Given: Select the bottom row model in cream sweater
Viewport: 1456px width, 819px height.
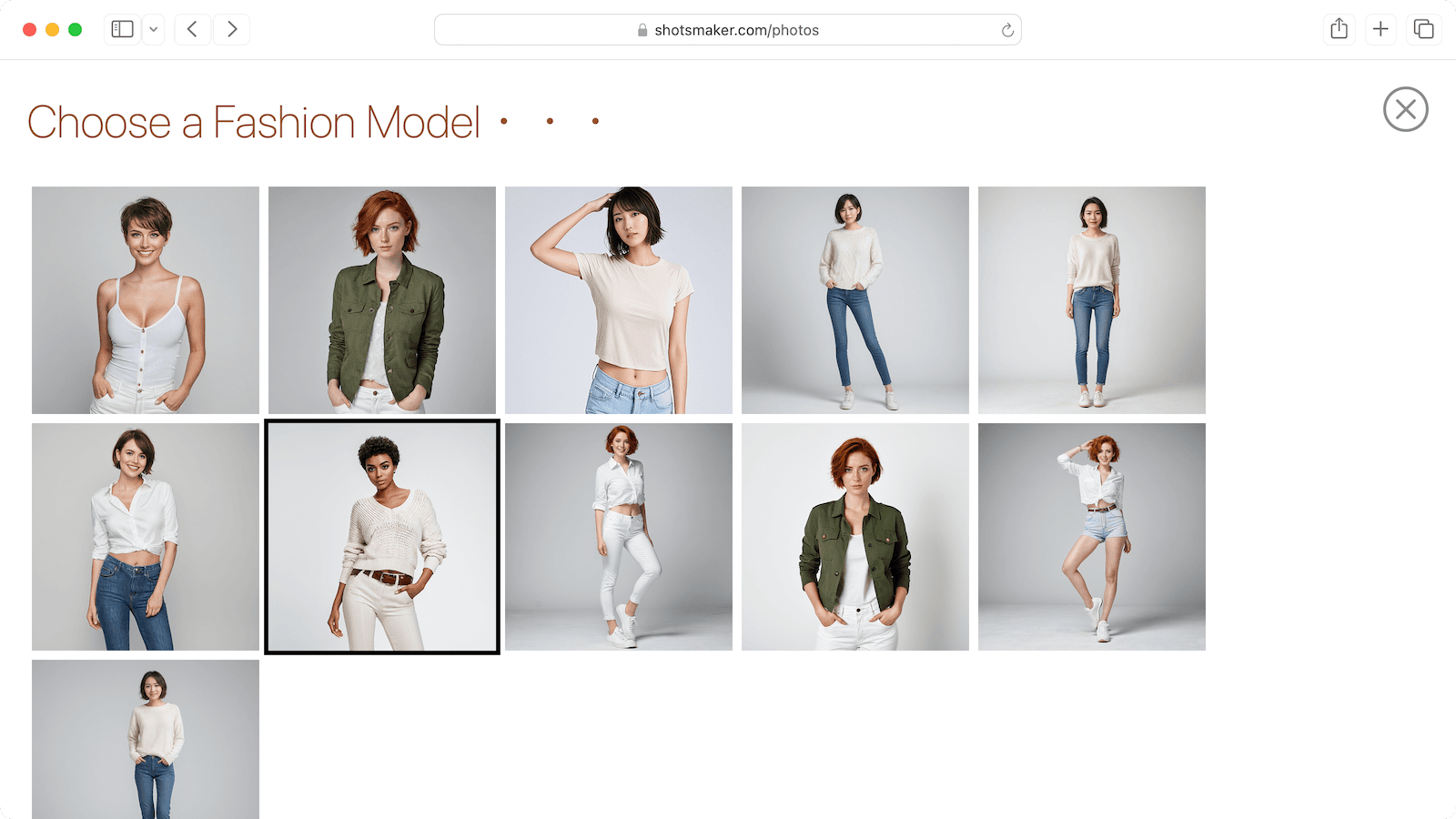Looking at the screenshot, I should click(x=146, y=739).
